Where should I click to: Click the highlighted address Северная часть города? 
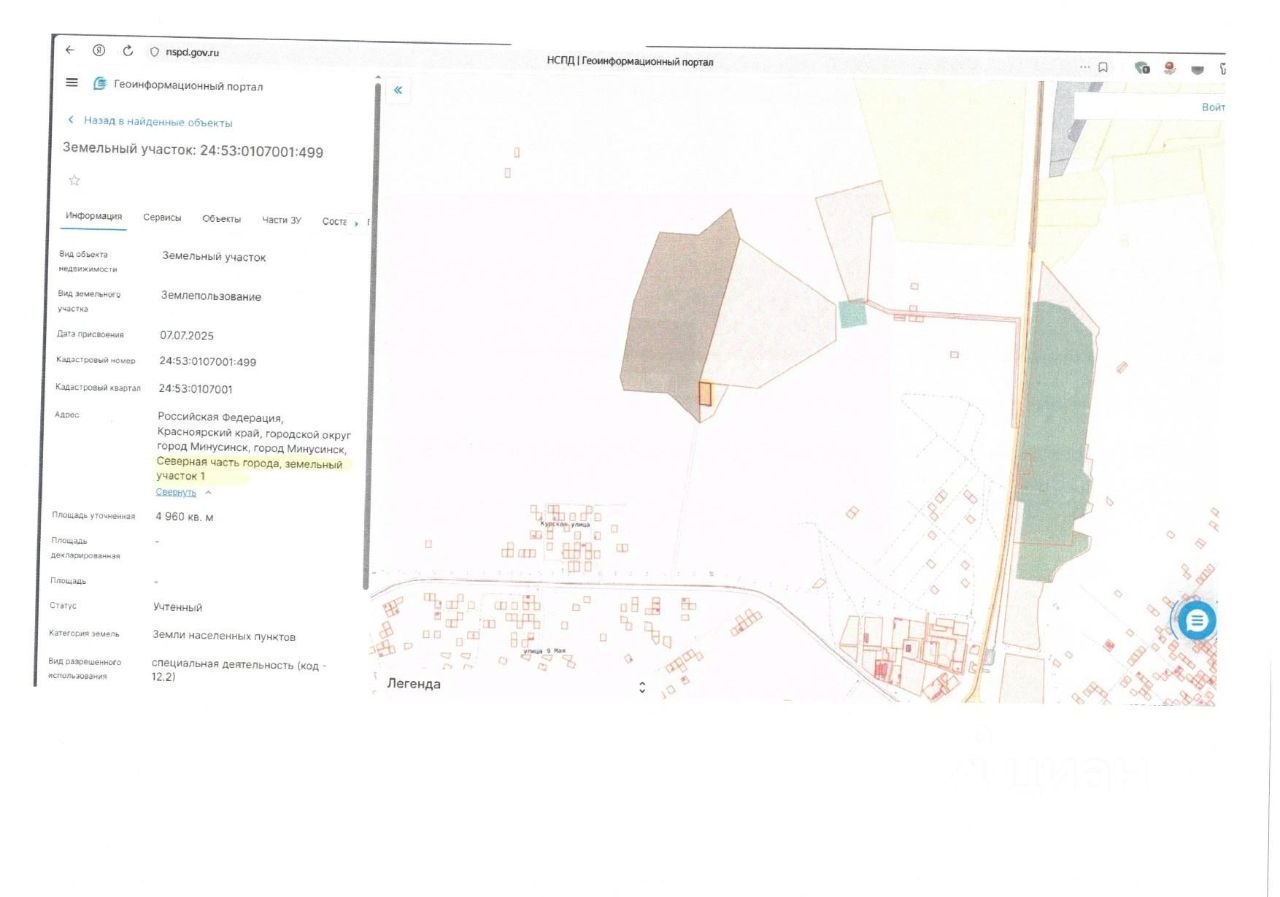[219, 464]
